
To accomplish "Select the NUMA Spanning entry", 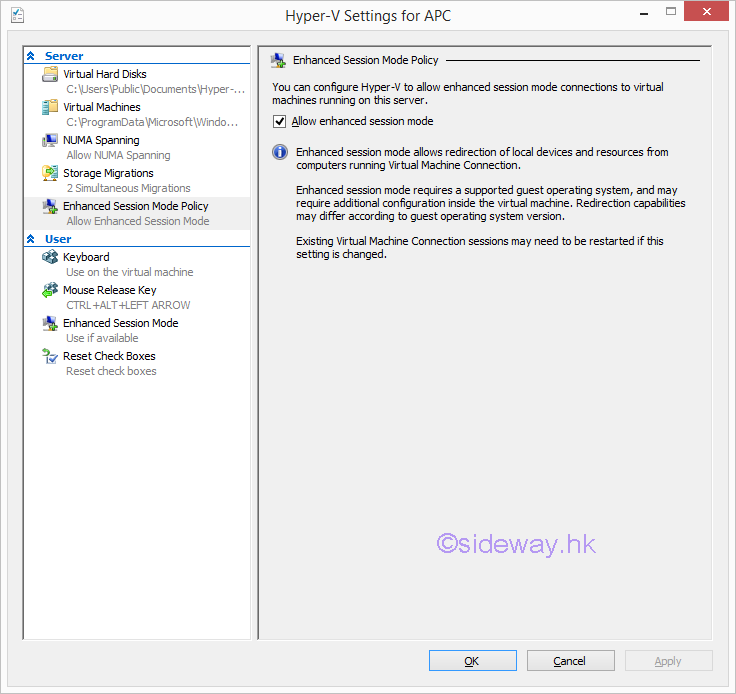I will tap(101, 140).
